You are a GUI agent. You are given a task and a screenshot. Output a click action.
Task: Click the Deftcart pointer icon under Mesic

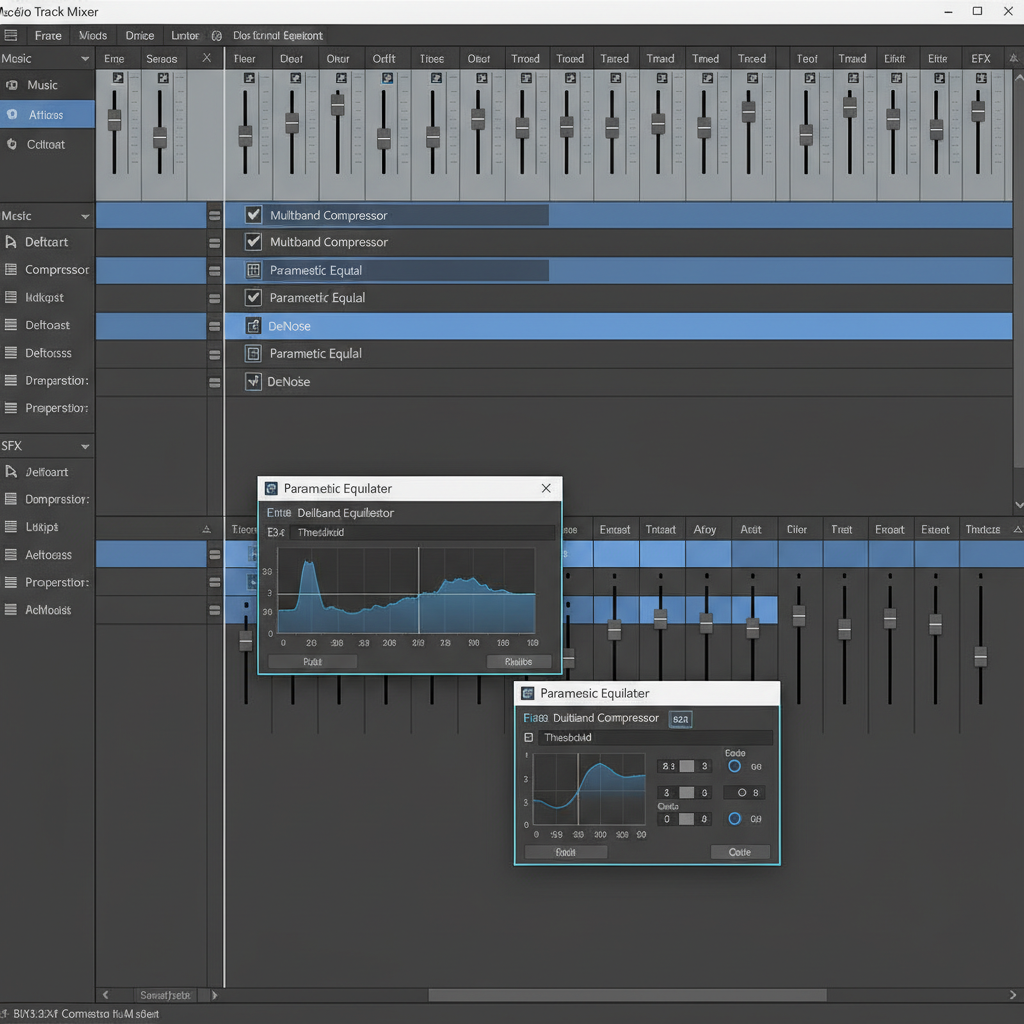click(10, 242)
